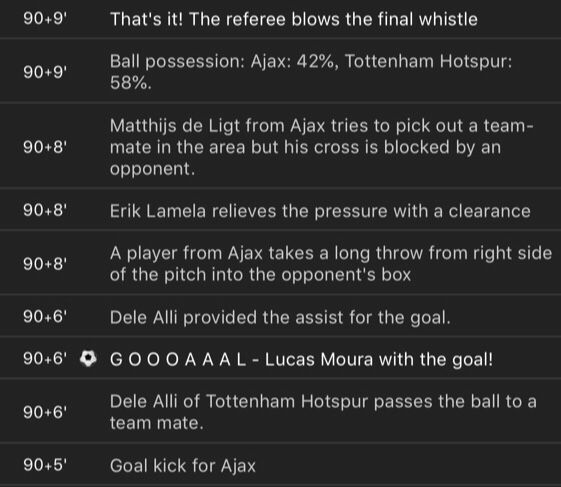Tap the Ajax long throw commentary
This screenshot has height=487, width=561.
280,263
